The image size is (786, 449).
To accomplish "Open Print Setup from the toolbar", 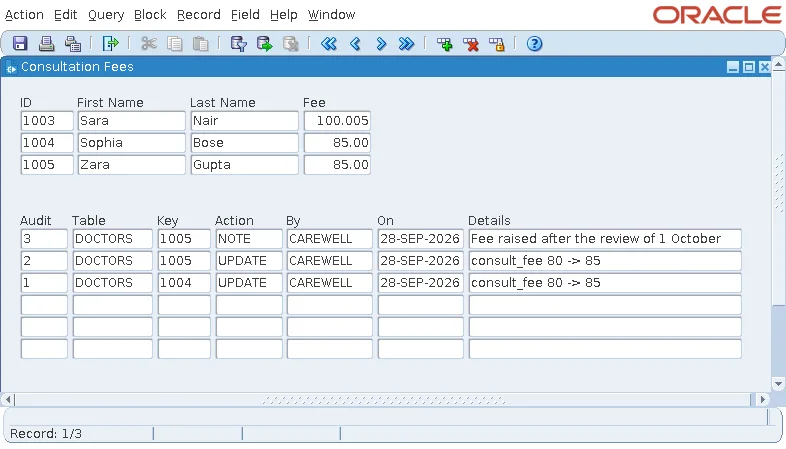I will 73,44.
